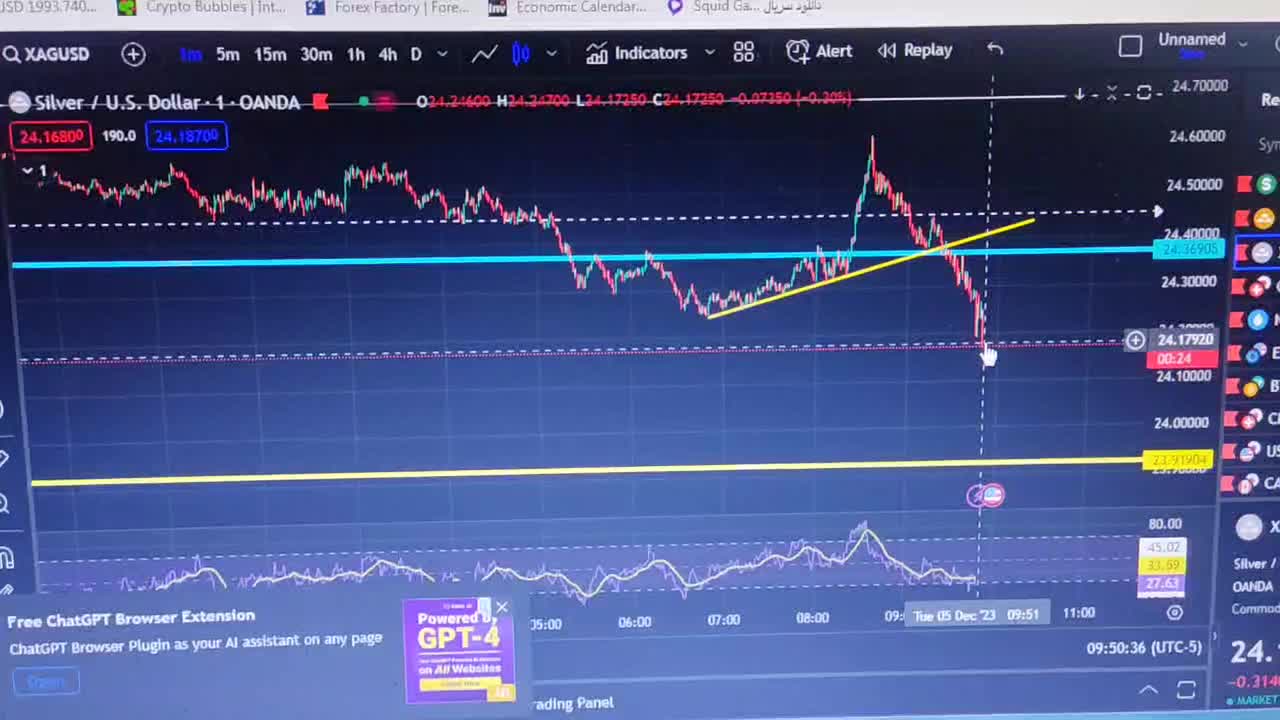Image resolution: width=1280 pixels, height=720 pixels.
Task: Expand the Unnamed layout dropdown arrow
Action: point(1243,43)
